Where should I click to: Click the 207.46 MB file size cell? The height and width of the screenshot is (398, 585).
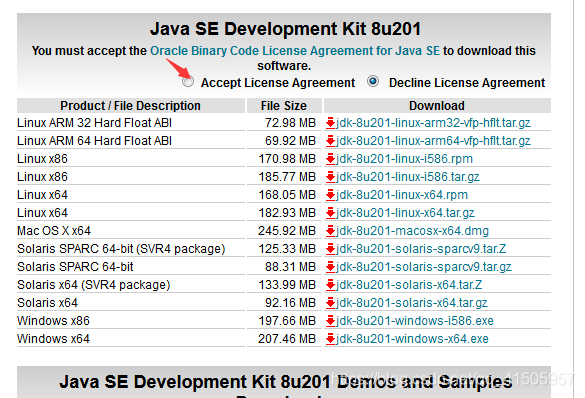pyautogui.click(x=287, y=339)
